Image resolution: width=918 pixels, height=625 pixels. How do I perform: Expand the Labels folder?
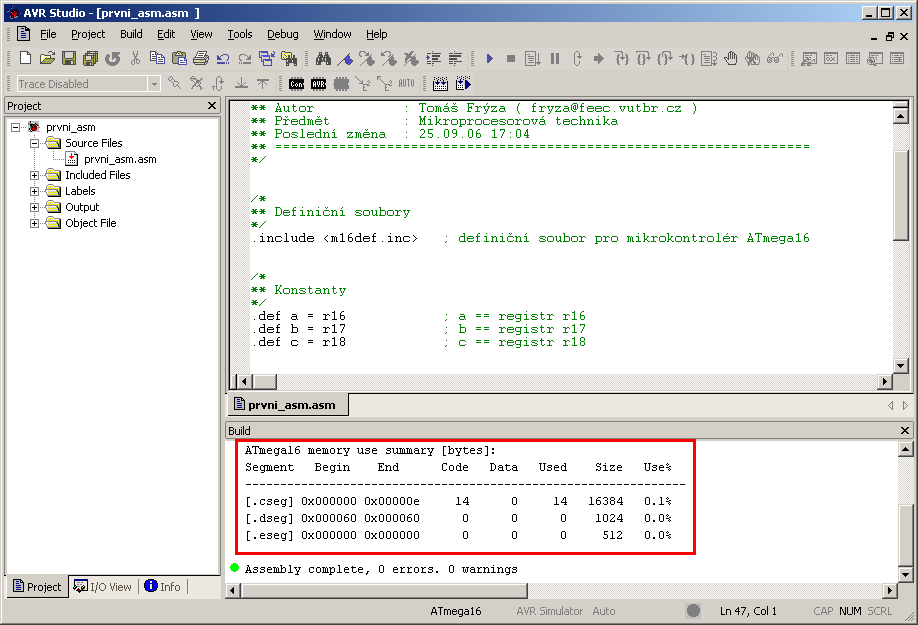pos(35,191)
